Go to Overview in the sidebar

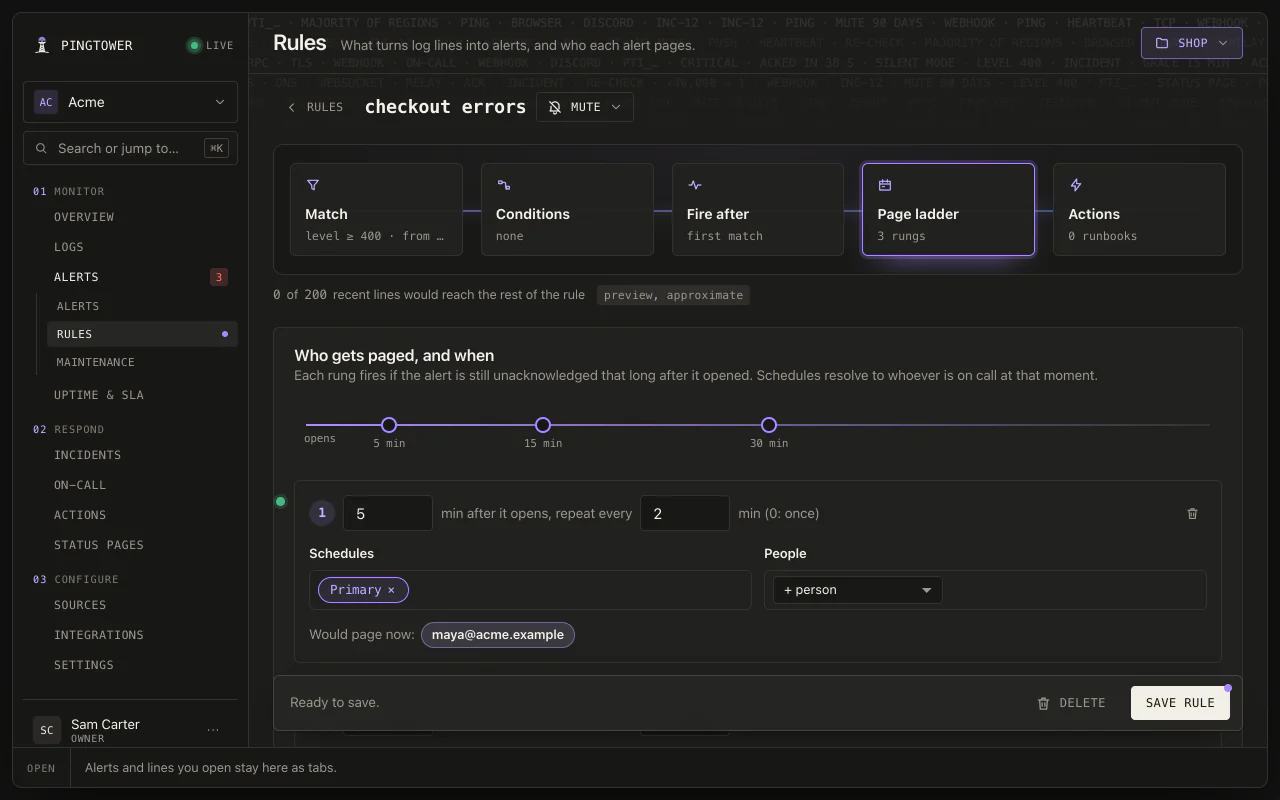84,217
